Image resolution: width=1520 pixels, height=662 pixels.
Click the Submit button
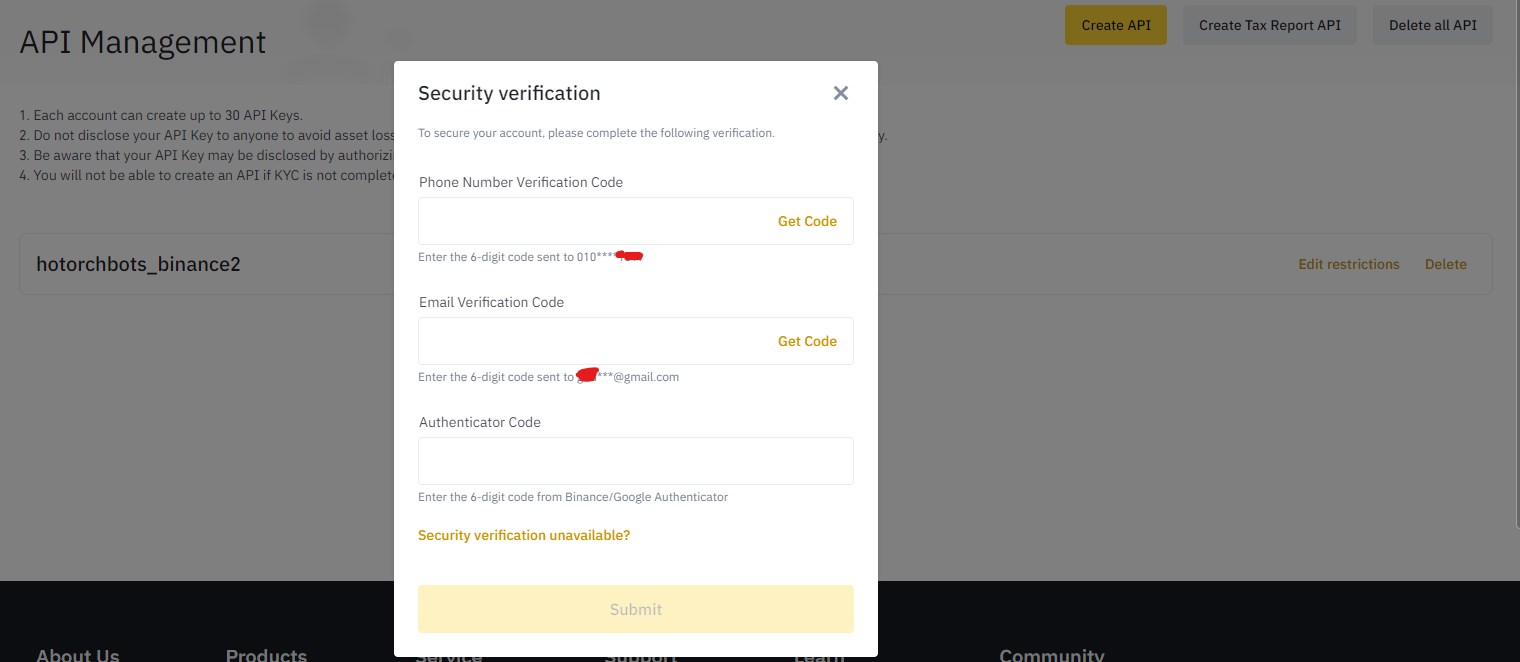[636, 609]
